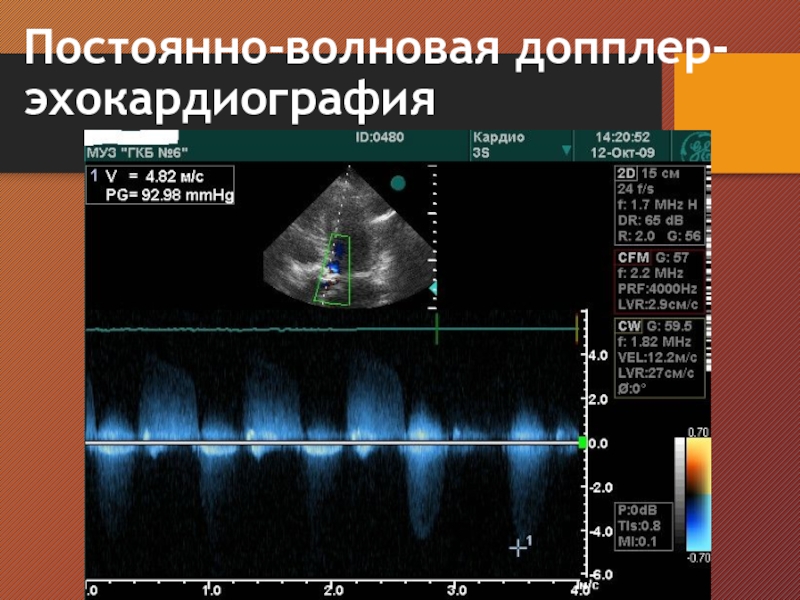Image resolution: width=800 pixels, height=600 pixels.
Task: Click the velocity scale label 4.0
Action: click(x=598, y=355)
